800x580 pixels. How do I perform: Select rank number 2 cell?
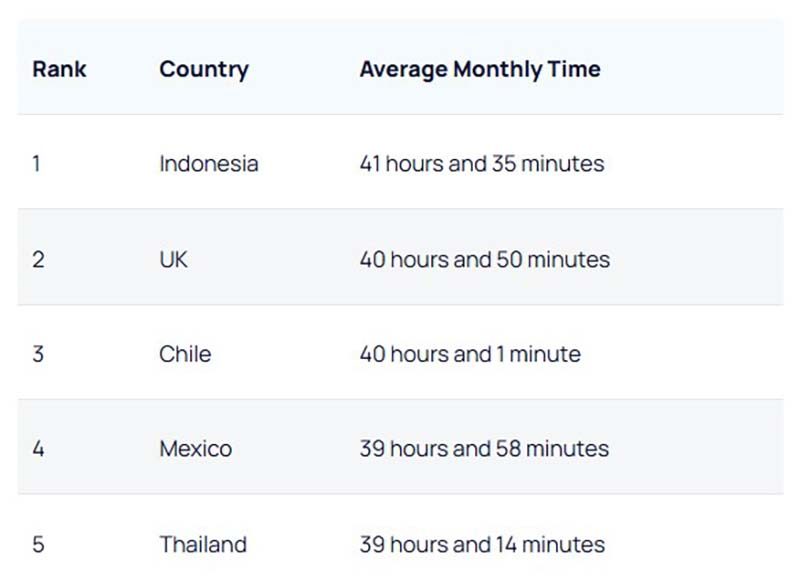tap(38, 260)
